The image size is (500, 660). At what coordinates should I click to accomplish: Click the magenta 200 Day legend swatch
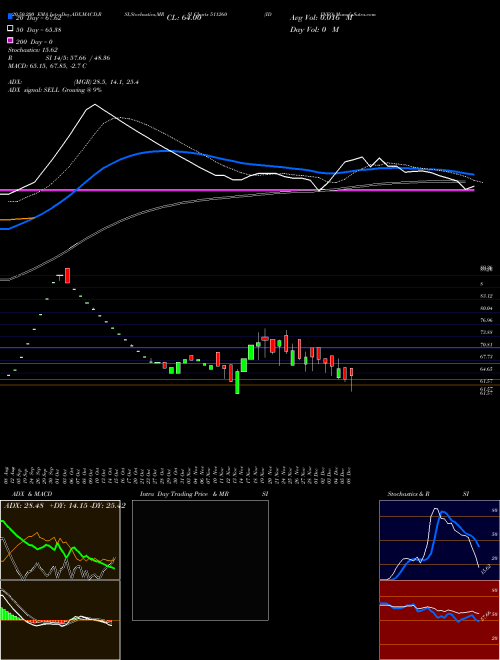coord(10,41)
